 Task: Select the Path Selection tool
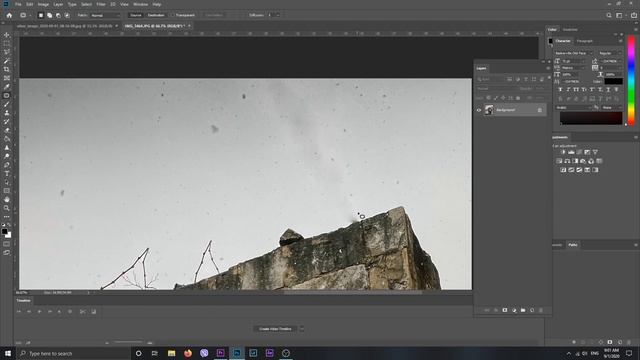tap(7, 182)
